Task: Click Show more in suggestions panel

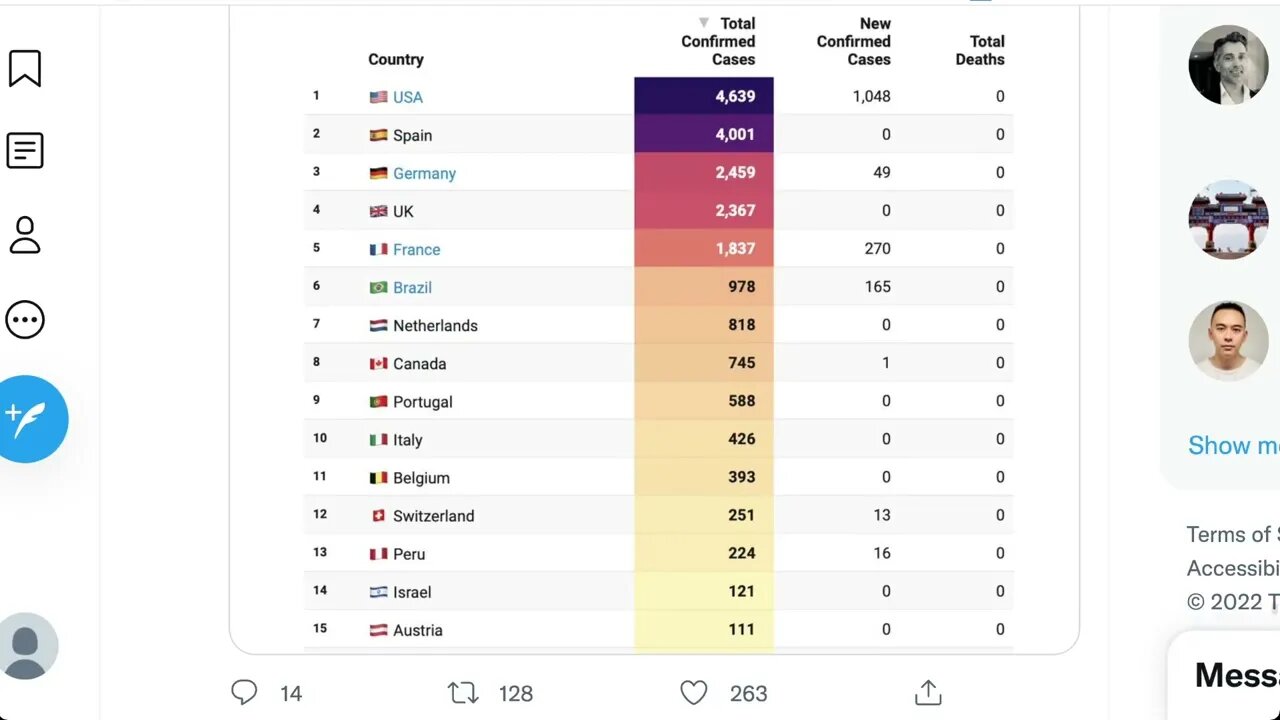Action: pos(1232,445)
